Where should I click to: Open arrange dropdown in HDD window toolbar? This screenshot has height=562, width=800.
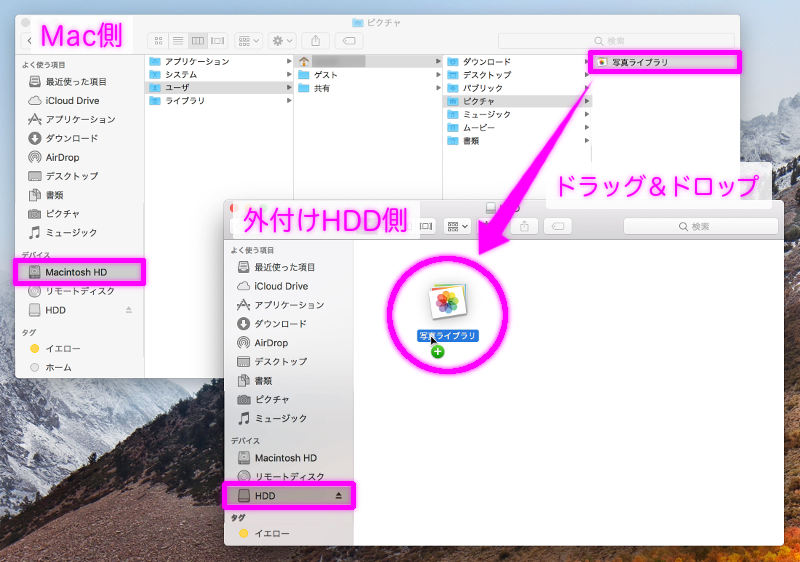coord(457,226)
